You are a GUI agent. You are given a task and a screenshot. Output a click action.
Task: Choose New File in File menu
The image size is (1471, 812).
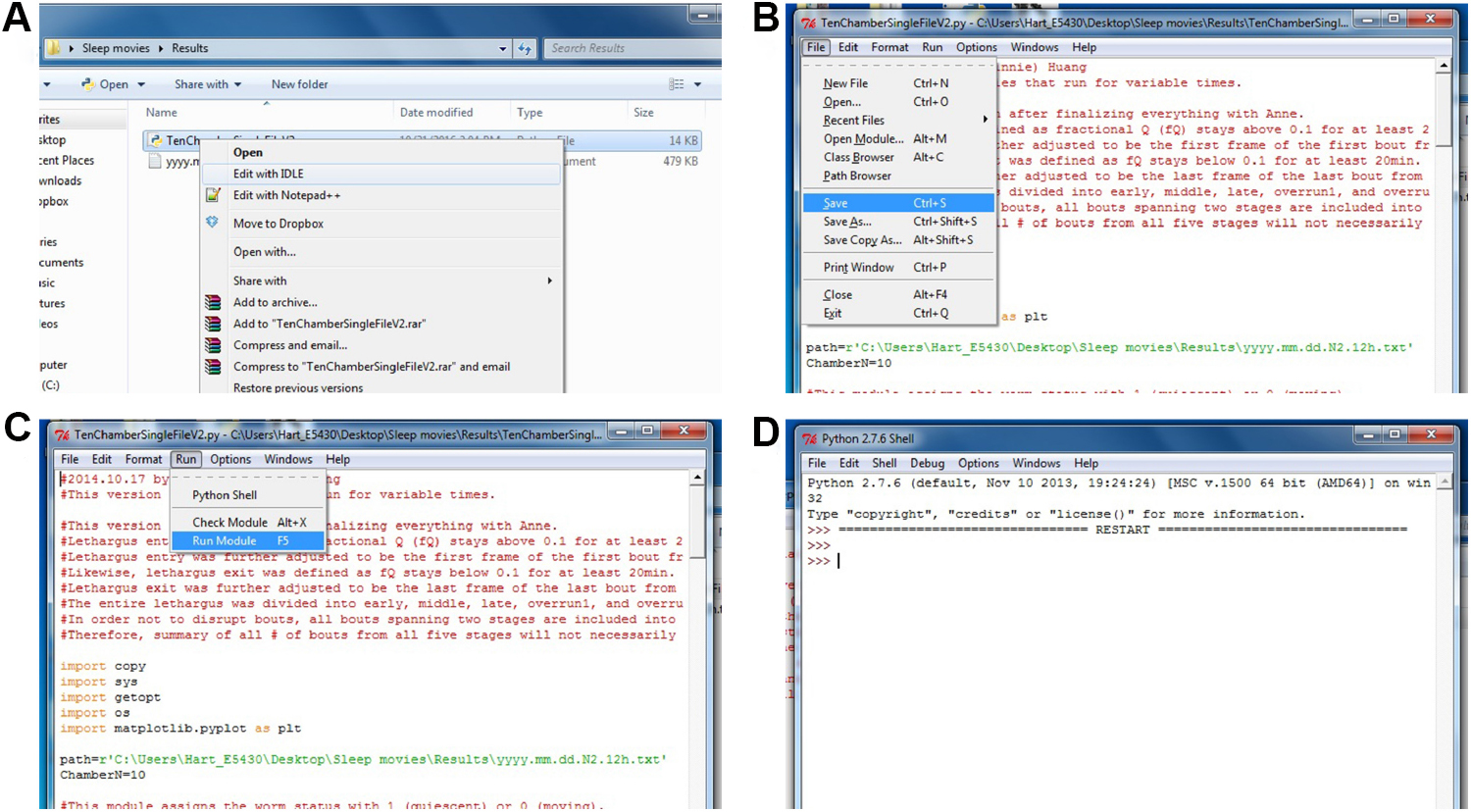coord(845,83)
